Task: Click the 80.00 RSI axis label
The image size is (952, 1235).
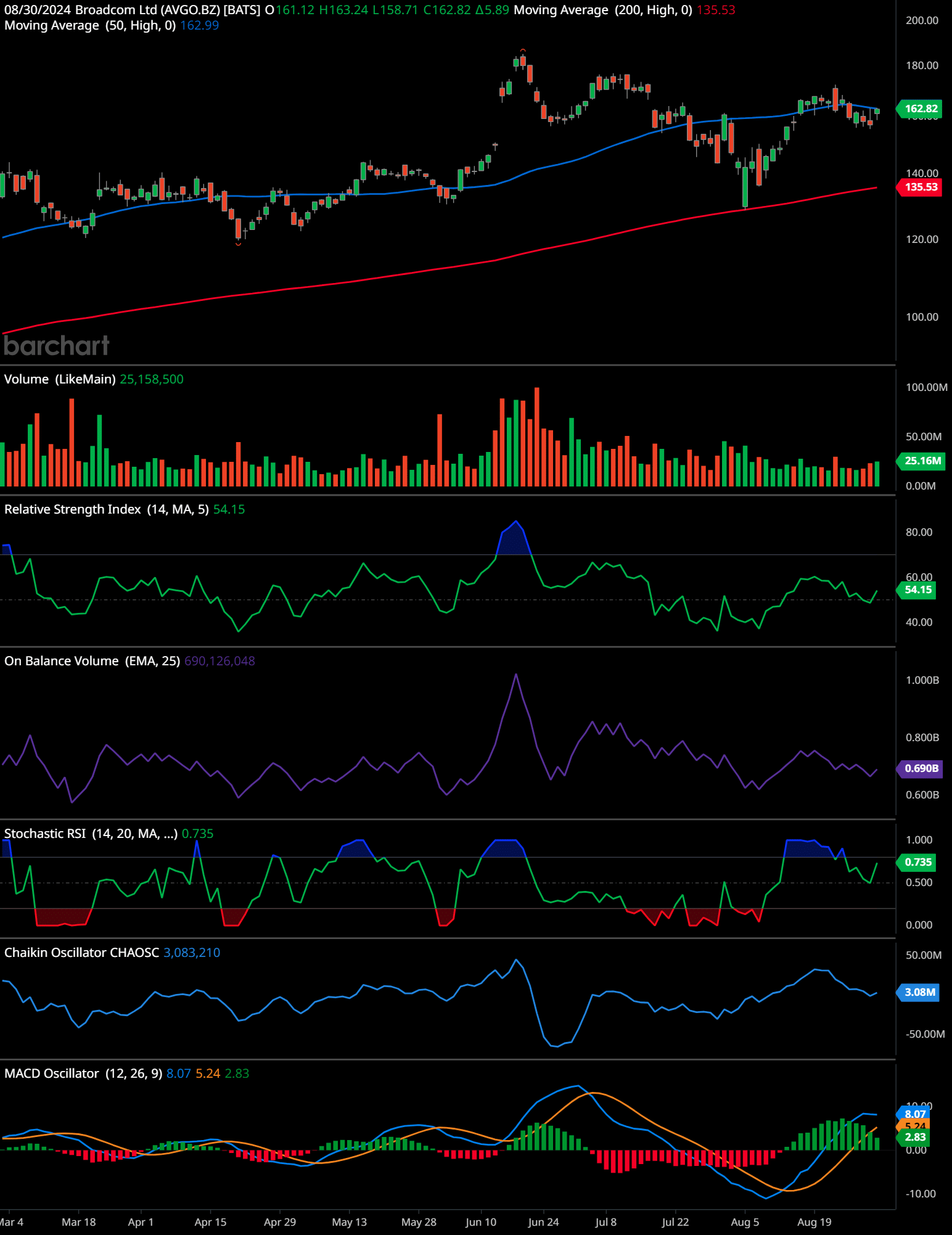Action: (919, 532)
